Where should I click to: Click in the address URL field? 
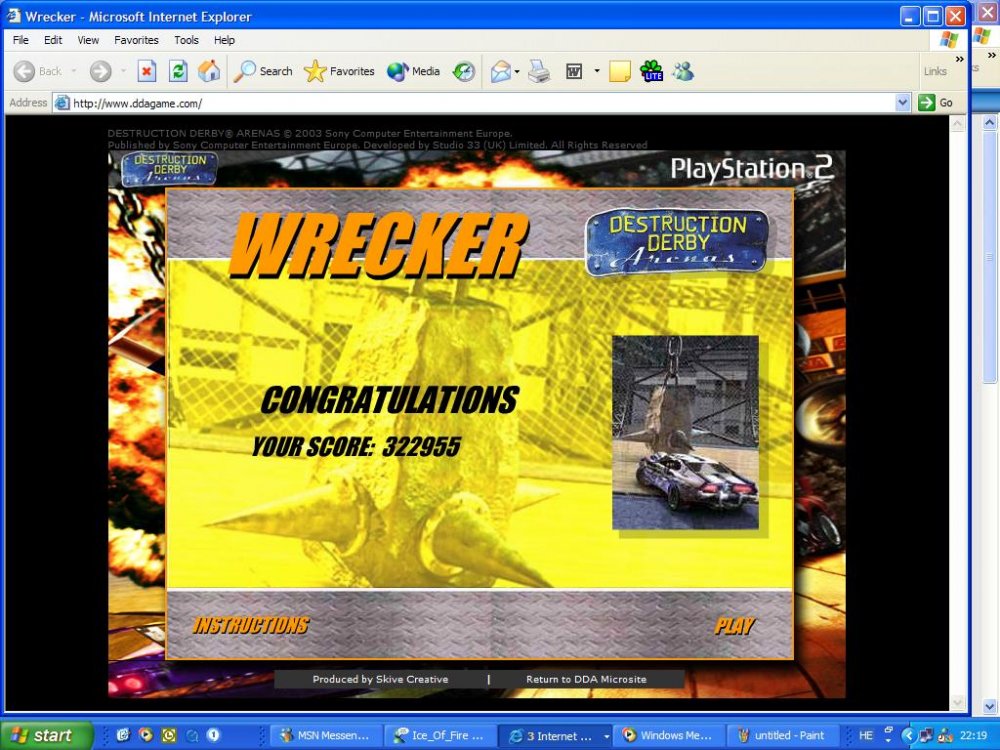click(x=482, y=103)
